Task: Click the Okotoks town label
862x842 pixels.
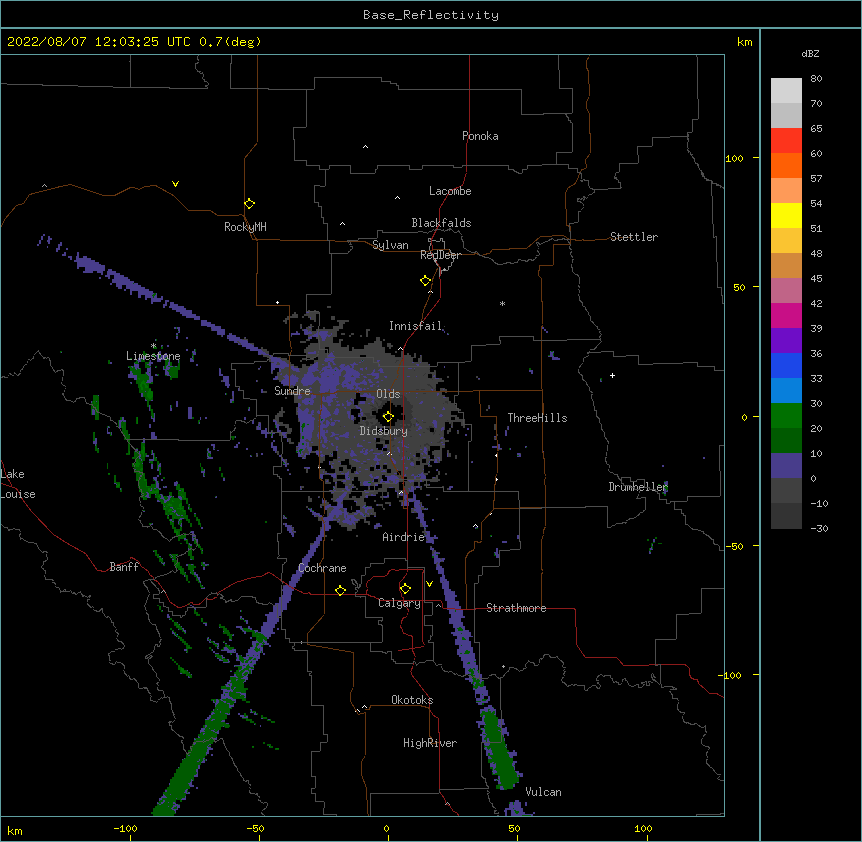Action: point(412,700)
